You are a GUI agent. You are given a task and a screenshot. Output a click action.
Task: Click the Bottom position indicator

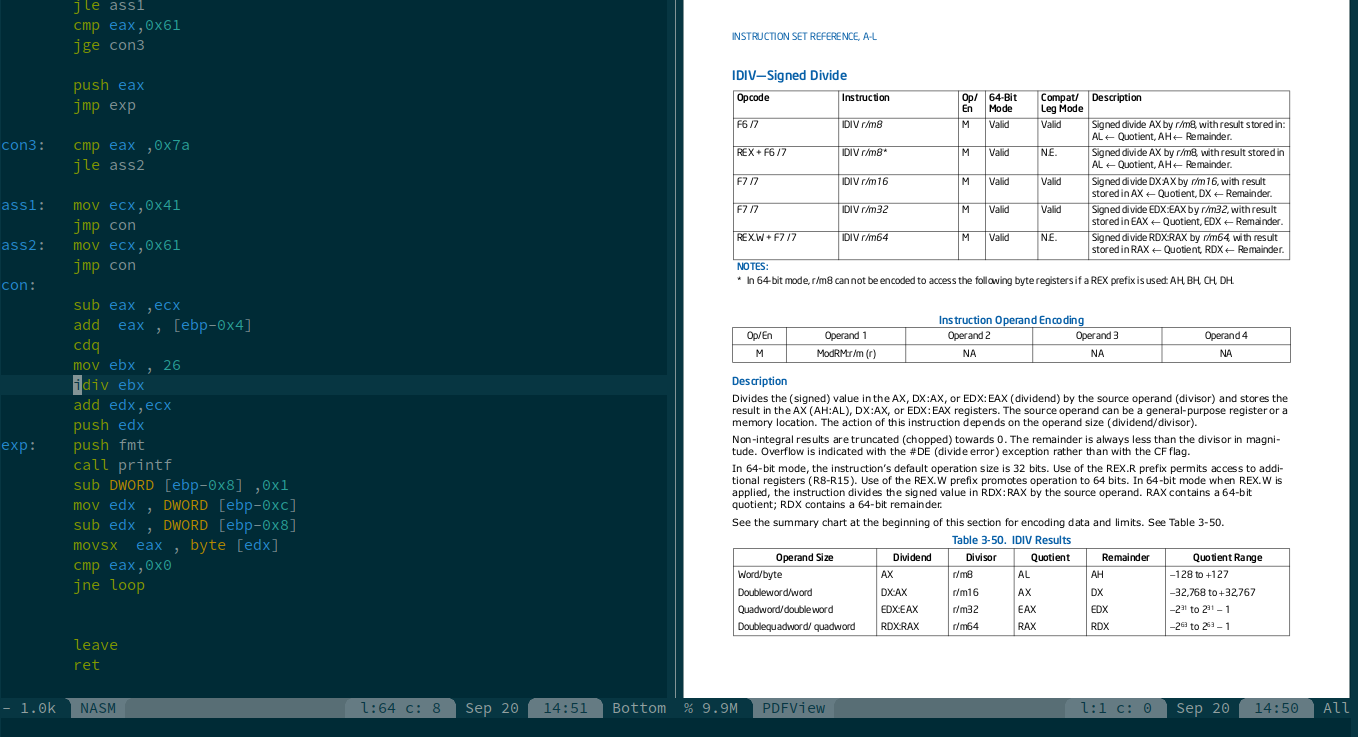[x=638, y=708]
